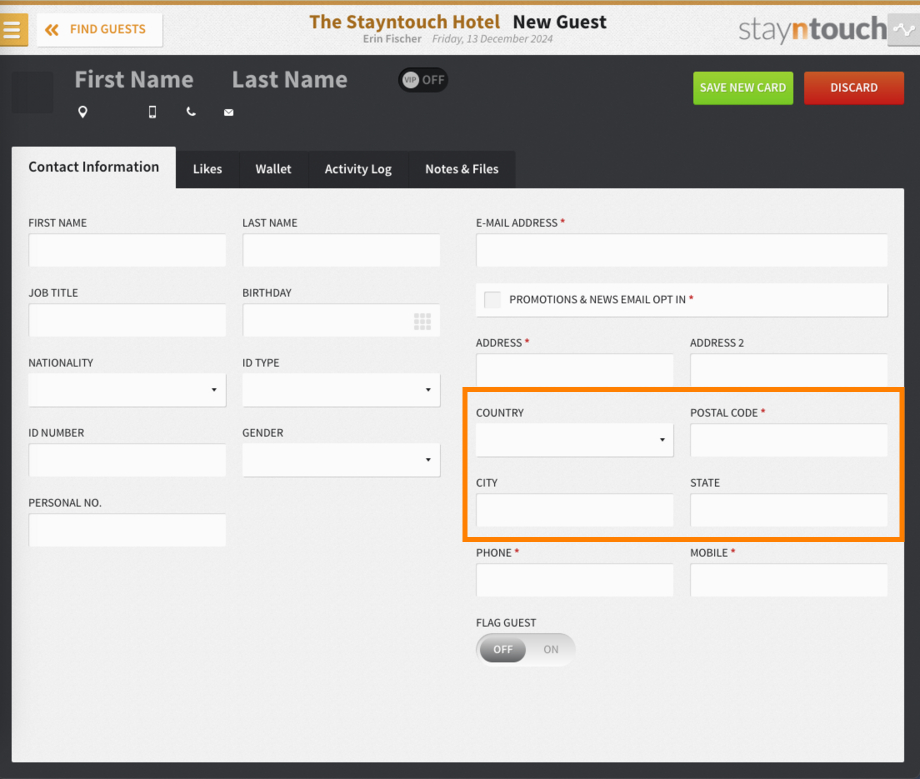The height and width of the screenshot is (779, 920).
Task: Focus the Last Name form input
Action: (341, 250)
